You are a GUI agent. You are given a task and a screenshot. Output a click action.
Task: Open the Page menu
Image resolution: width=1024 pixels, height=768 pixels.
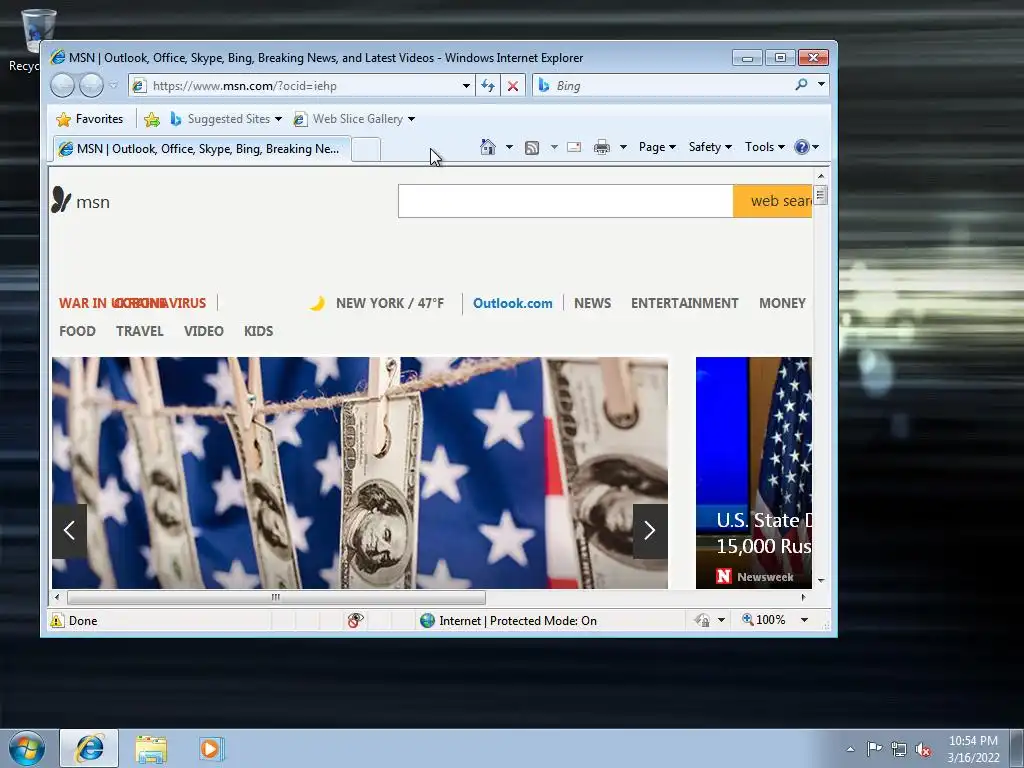pos(657,147)
